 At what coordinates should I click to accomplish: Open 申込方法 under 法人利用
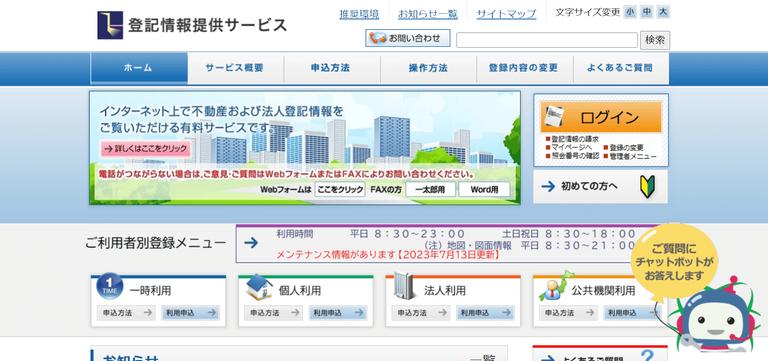[421, 313]
